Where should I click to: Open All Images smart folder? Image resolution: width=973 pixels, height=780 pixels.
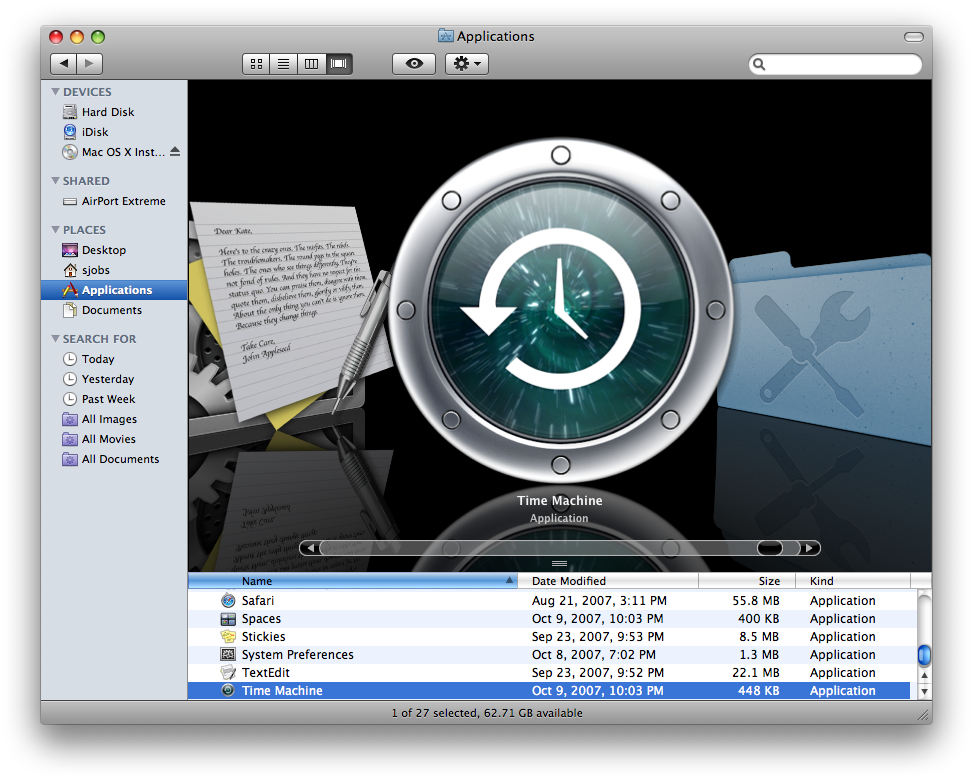pyautogui.click(x=114, y=419)
